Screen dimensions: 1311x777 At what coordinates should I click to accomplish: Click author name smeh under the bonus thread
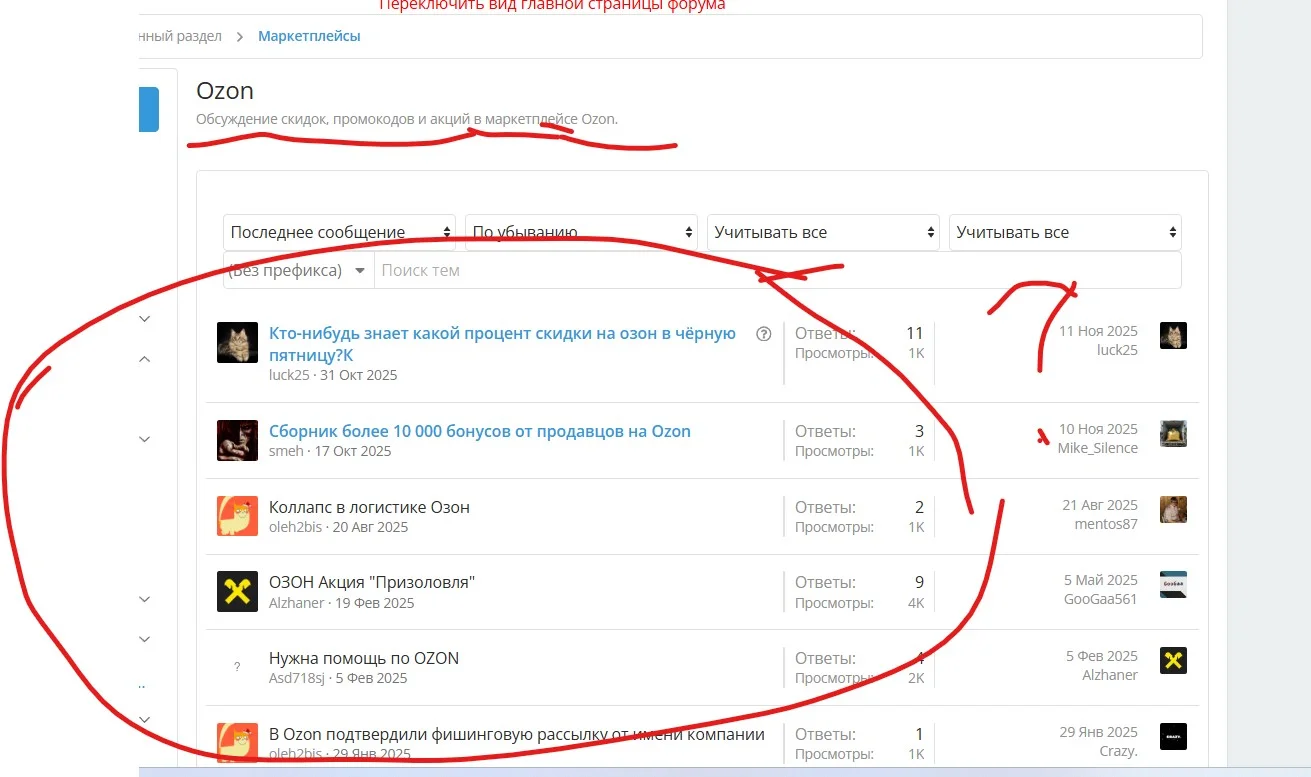286,451
